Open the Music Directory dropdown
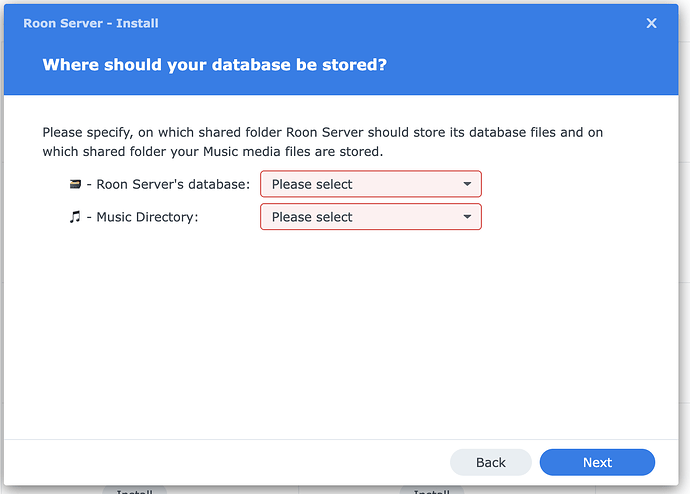Screen dimensions: 690x494 370,217
